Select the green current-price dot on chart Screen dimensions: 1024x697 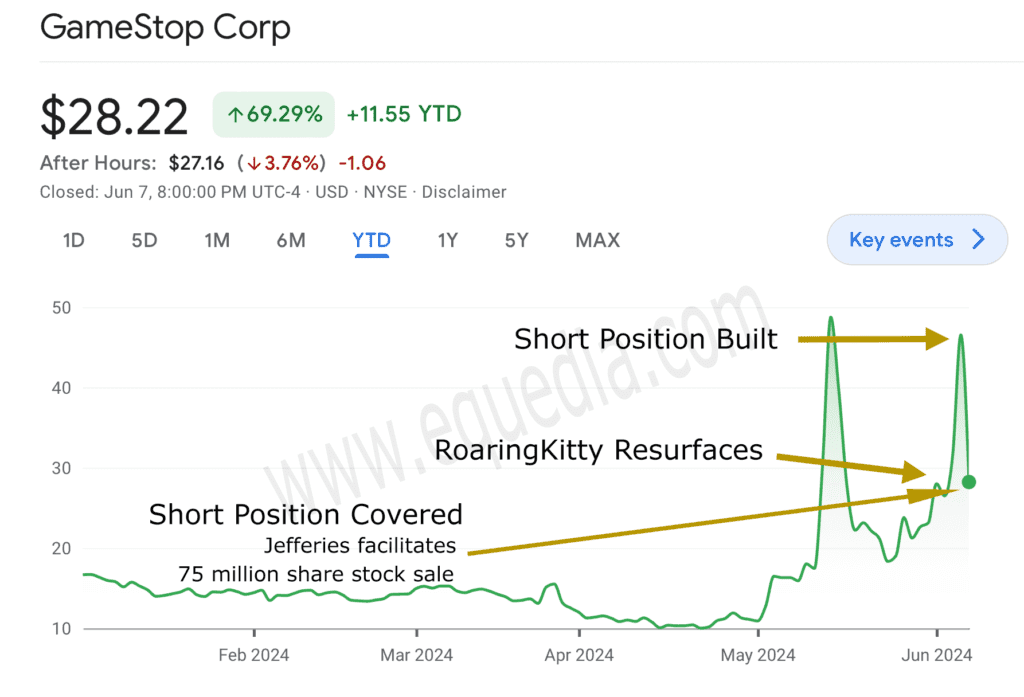pos(969,482)
